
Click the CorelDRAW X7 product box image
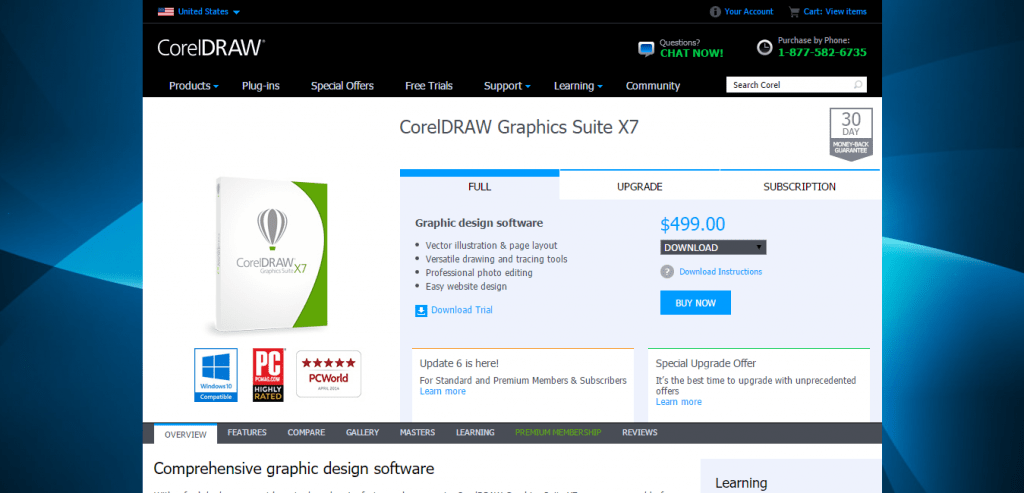[x=271, y=255]
